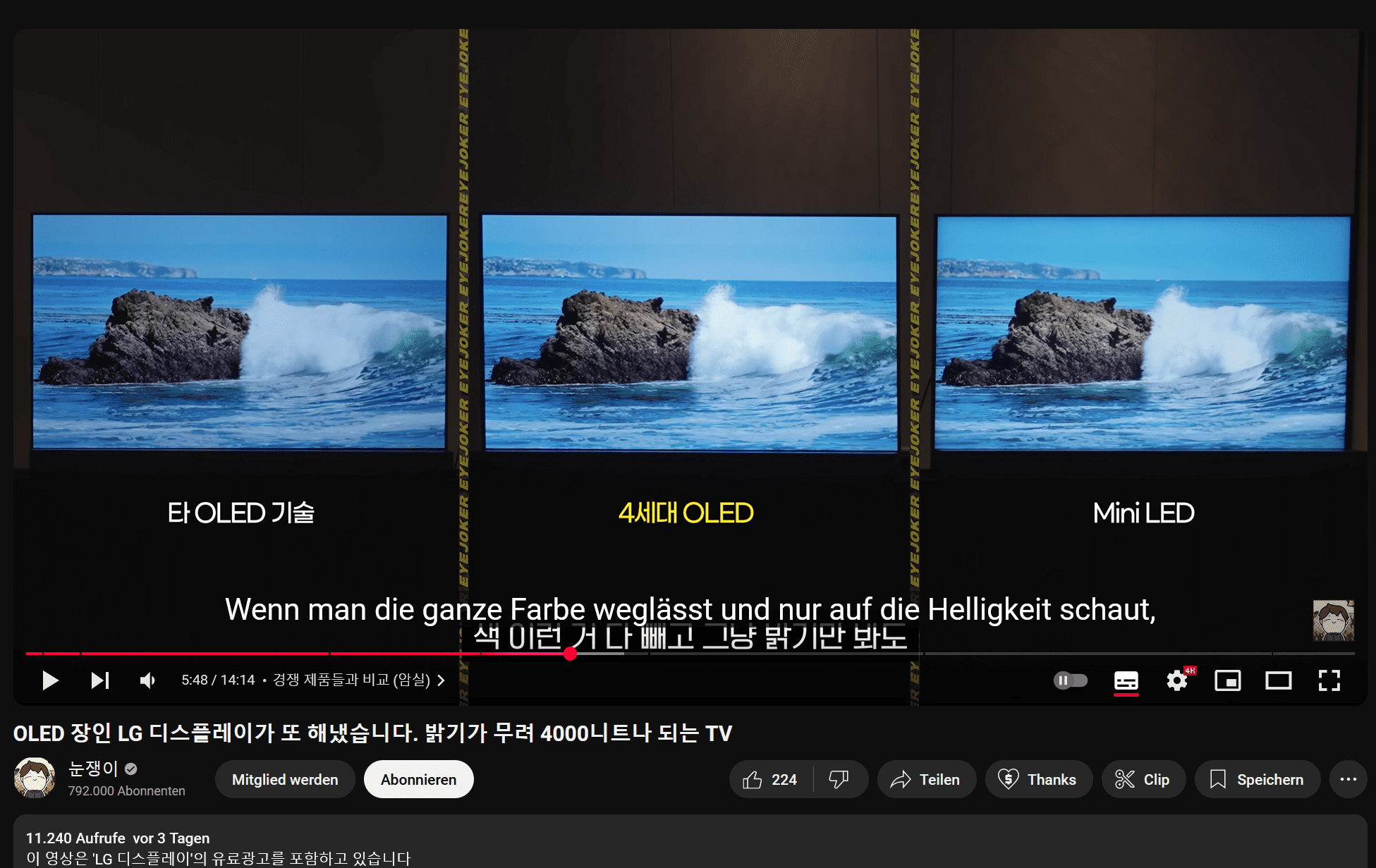Create a Clip of the video
The image size is (1376, 868).
tap(1143, 779)
